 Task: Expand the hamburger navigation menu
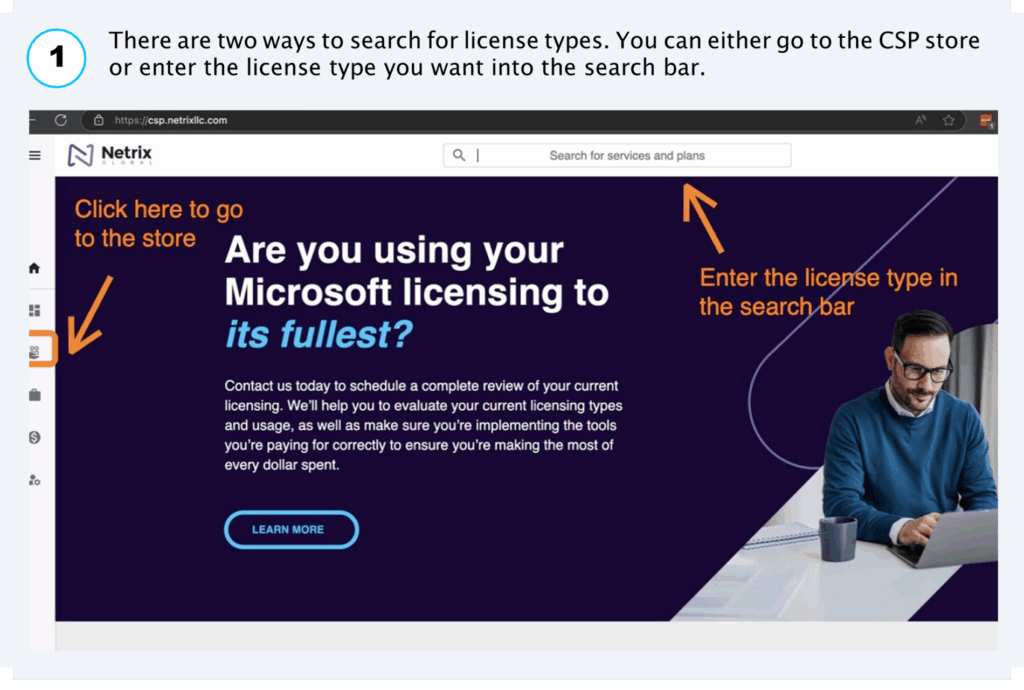tap(35, 155)
